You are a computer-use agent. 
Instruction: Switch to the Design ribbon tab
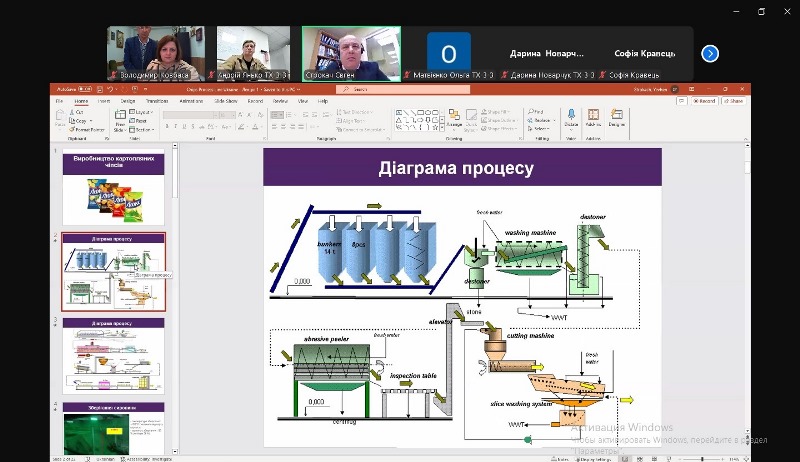(128, 101)
